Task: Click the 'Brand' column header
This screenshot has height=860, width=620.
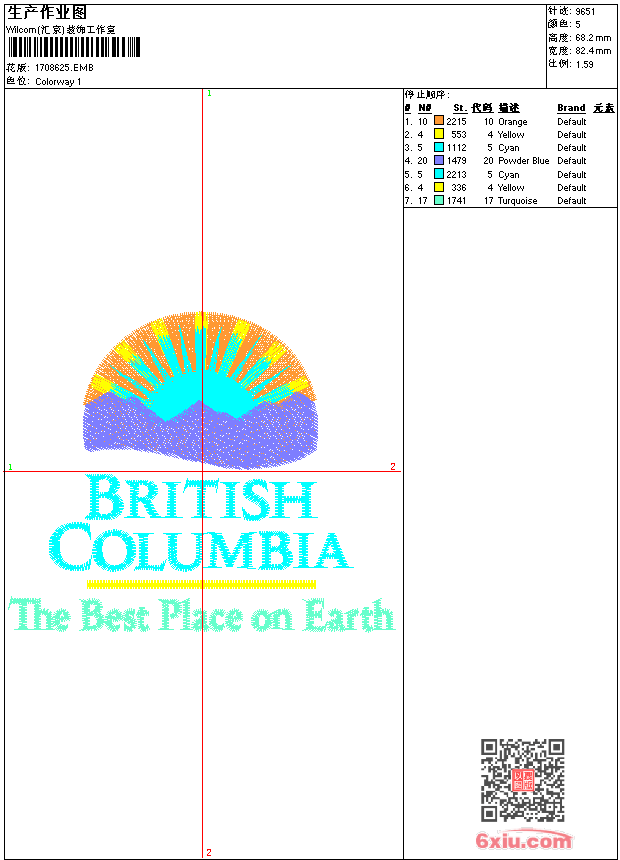Action: 571,108
